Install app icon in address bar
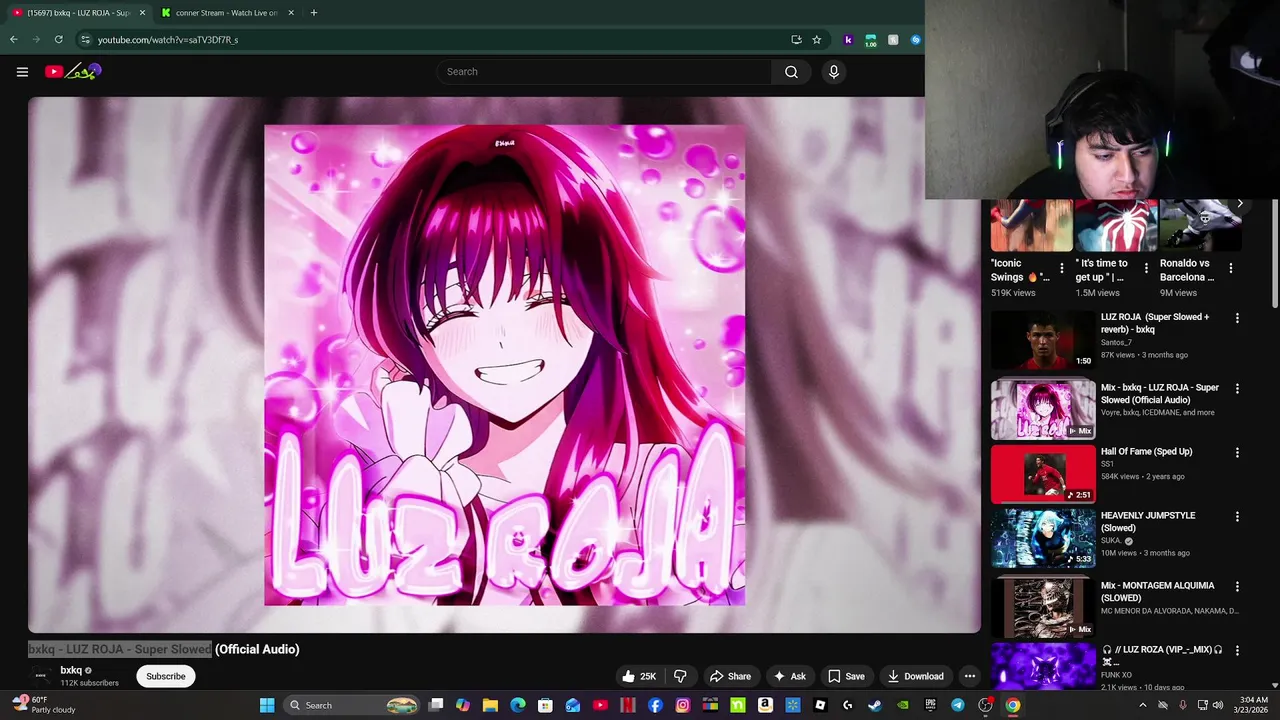1280x720 pixels. coord(796,39)
